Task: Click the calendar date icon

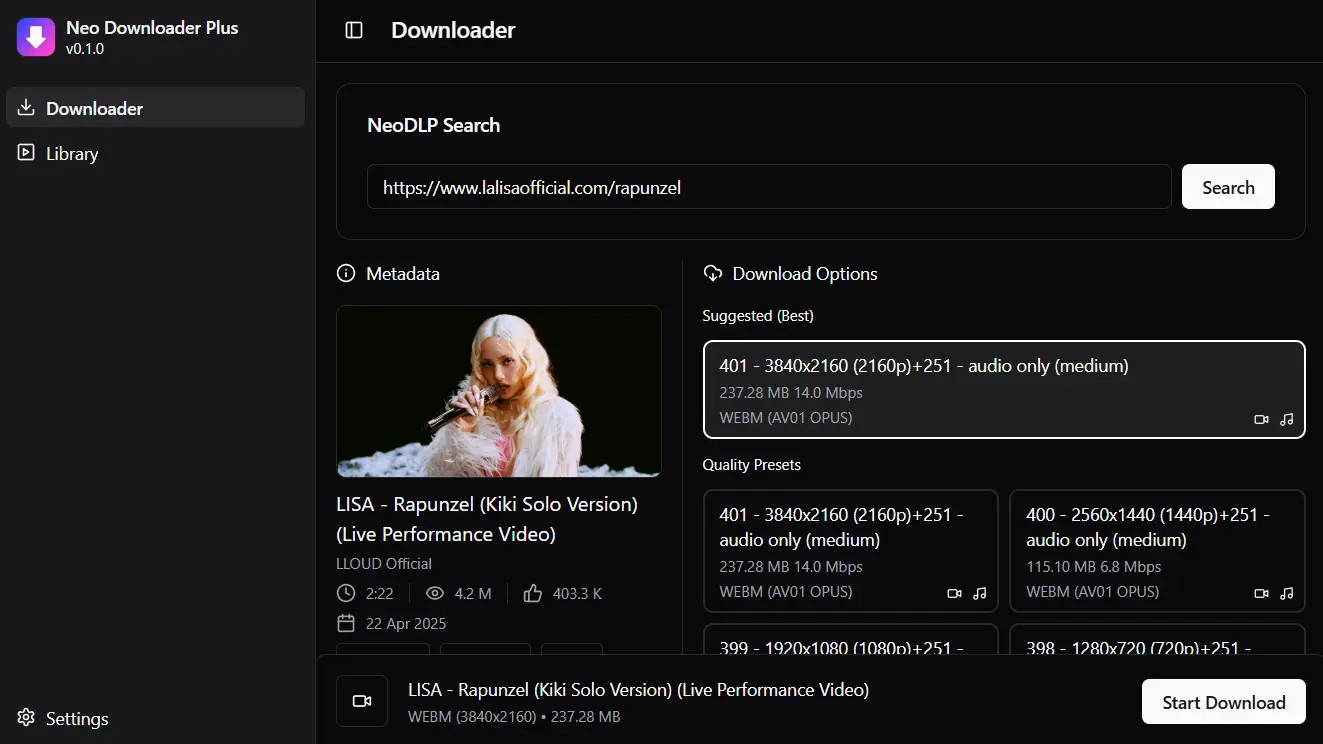Action: click(346, 623)
